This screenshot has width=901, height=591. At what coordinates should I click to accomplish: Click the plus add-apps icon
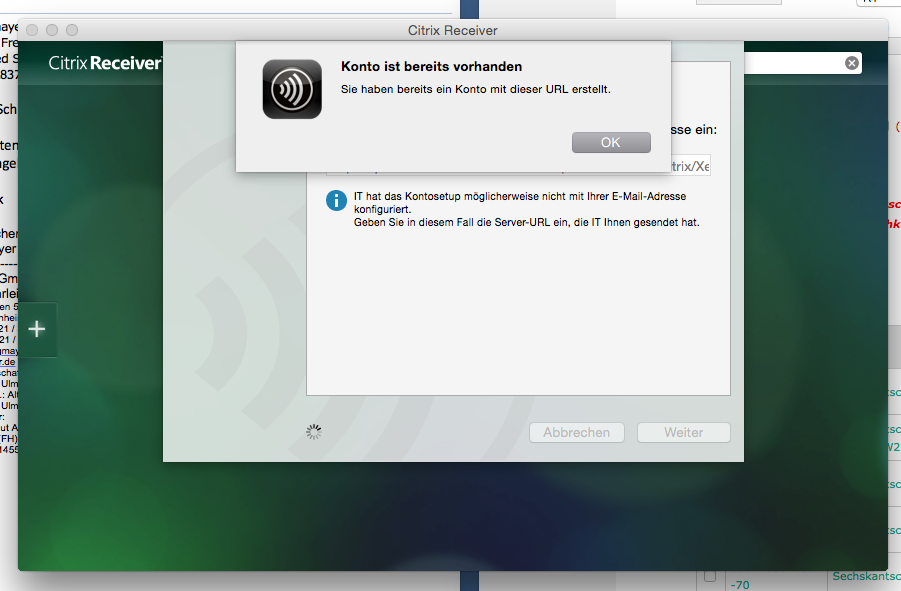pyautogui.click(x=37, y=329)
